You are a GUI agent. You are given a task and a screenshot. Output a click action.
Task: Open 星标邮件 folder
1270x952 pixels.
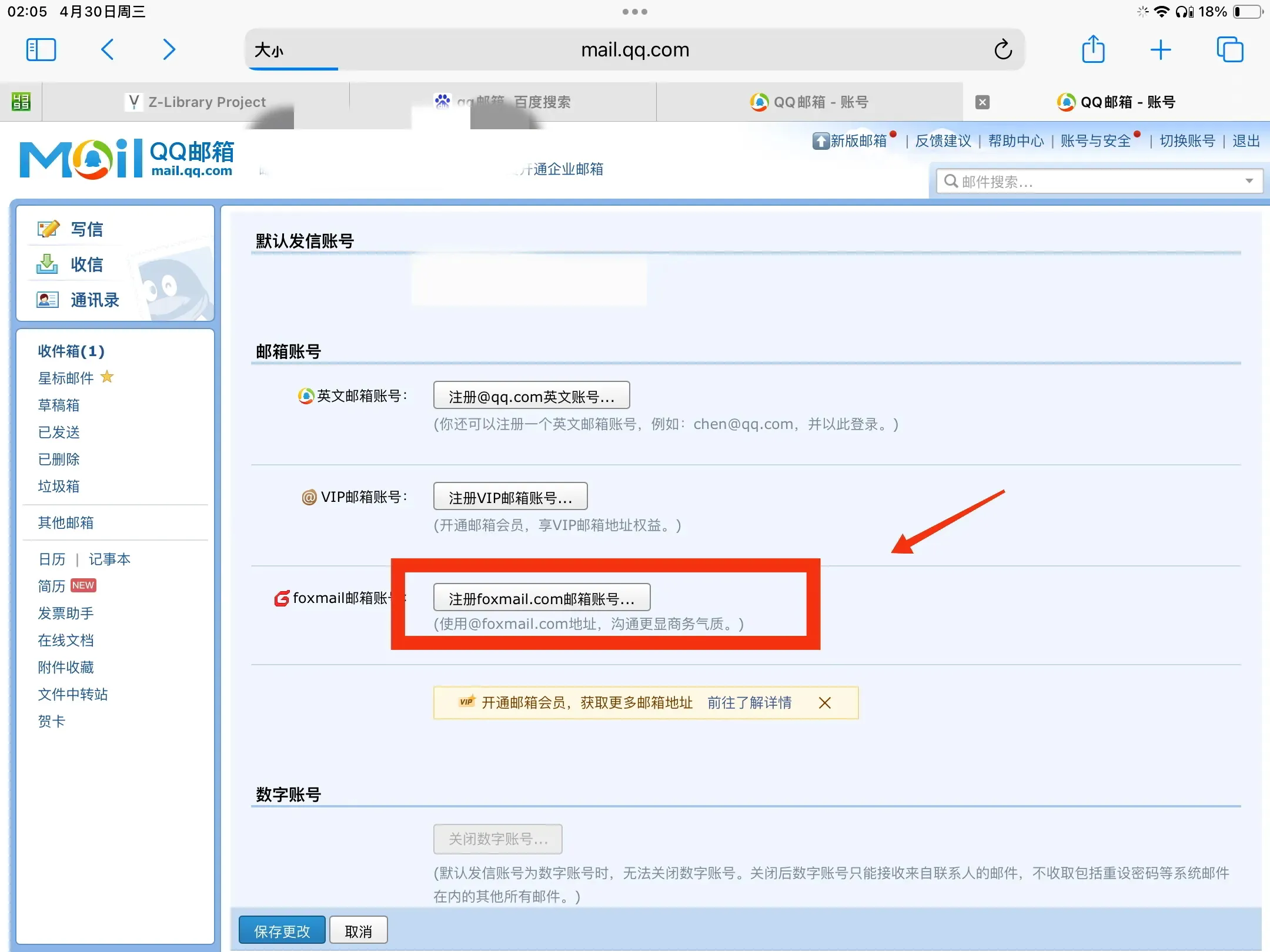click(x=66, y=378)
